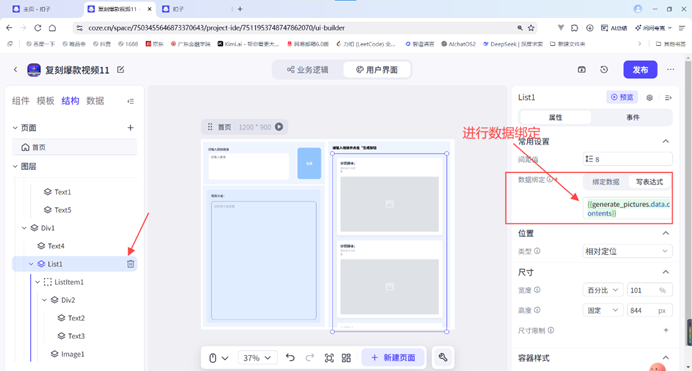This screenshot has height=371, width=692.
Task: Collapse the Div1 tree node
Action: click(24, 228)
